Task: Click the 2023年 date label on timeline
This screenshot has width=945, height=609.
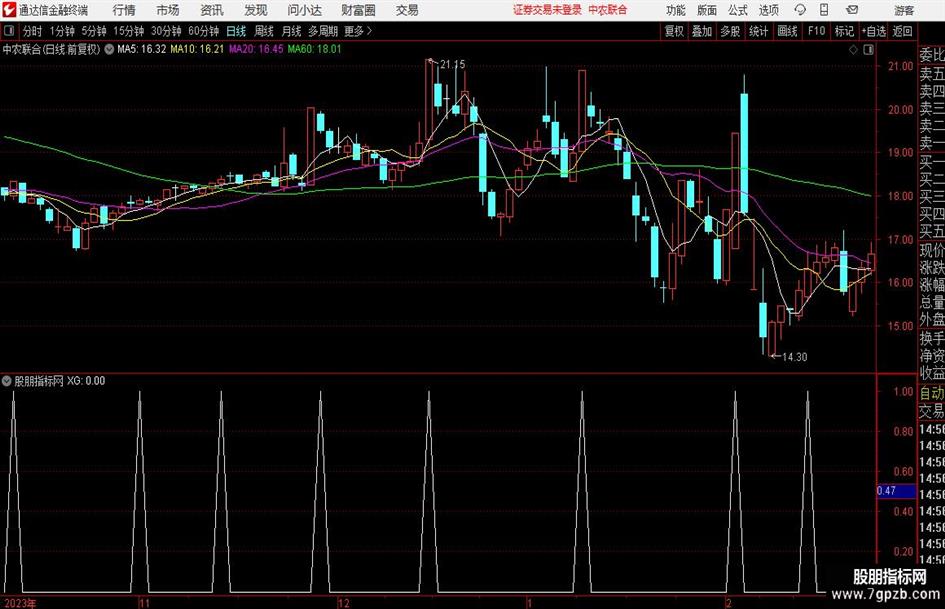Action: 19,602
